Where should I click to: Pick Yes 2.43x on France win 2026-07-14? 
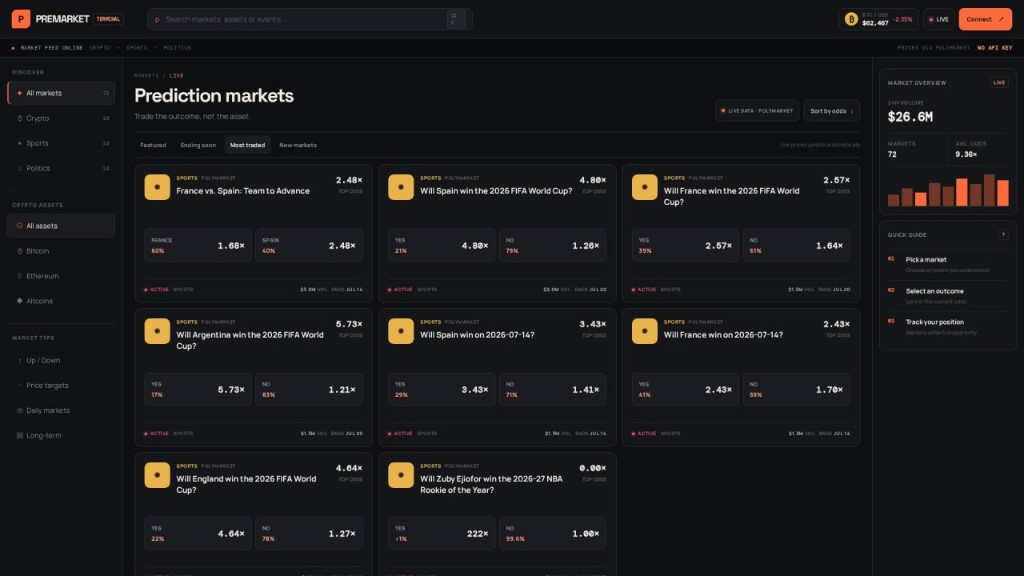coord(685,389)
